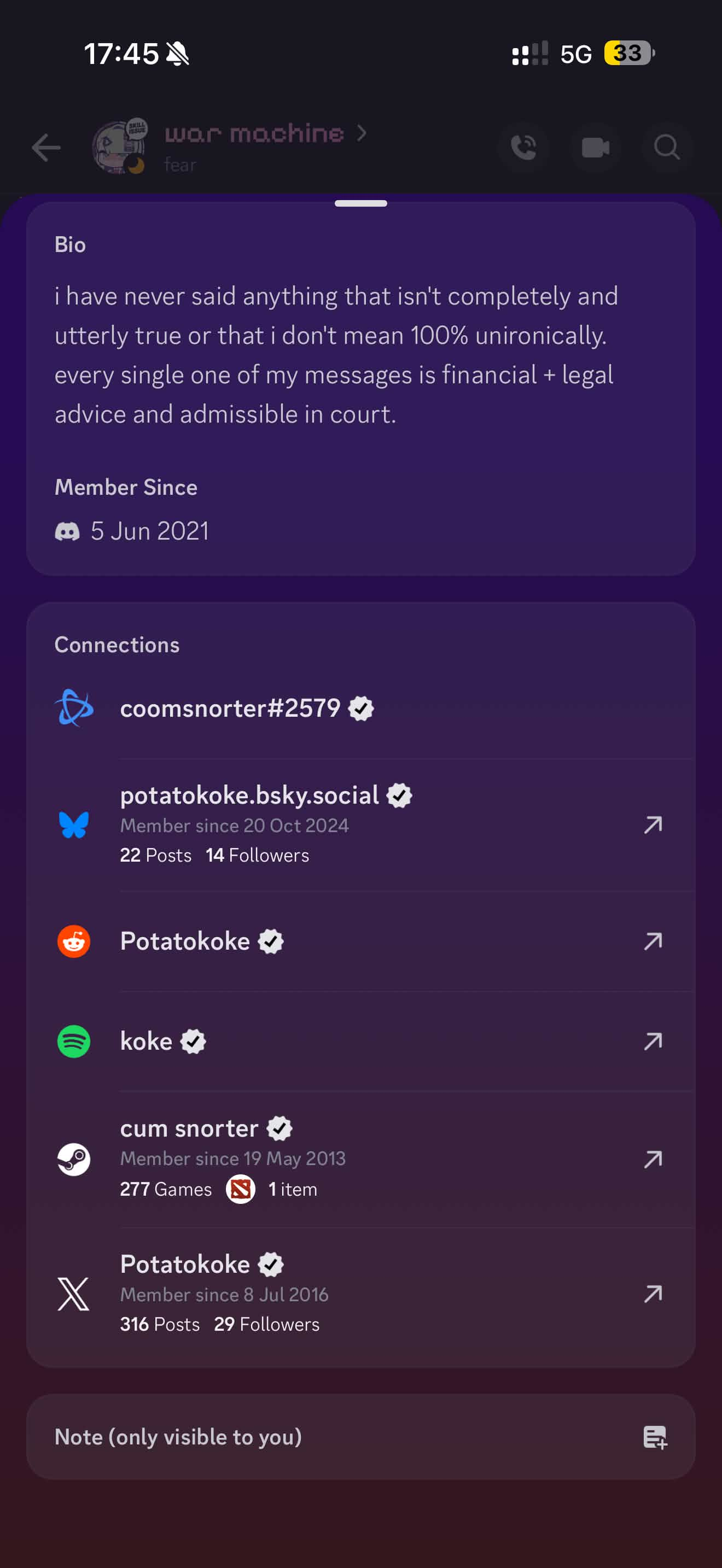Open the Bluesky profile external link arrow

point(653,825)
